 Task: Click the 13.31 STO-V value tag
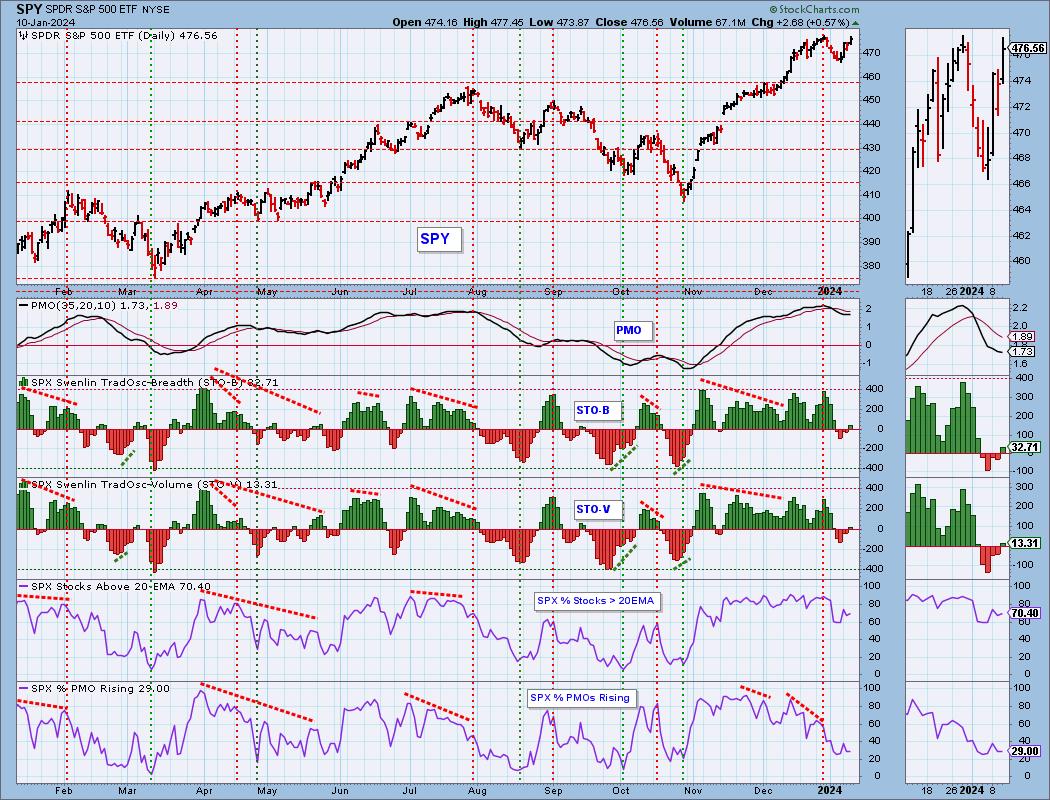point(1025,544)
